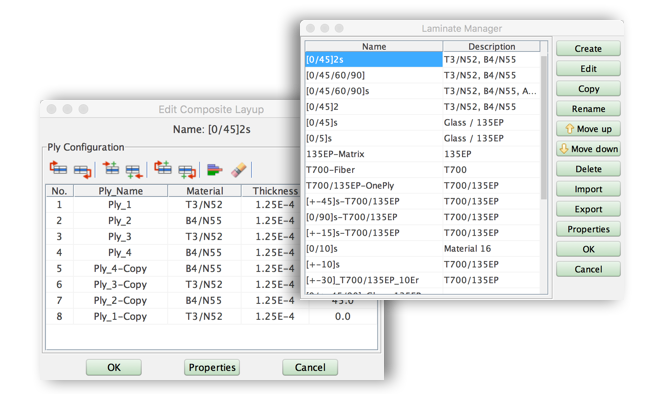The width and height of the screenshot is (660, 394).
Task: Click the Move up button with arrow
Action: point(588,129)
